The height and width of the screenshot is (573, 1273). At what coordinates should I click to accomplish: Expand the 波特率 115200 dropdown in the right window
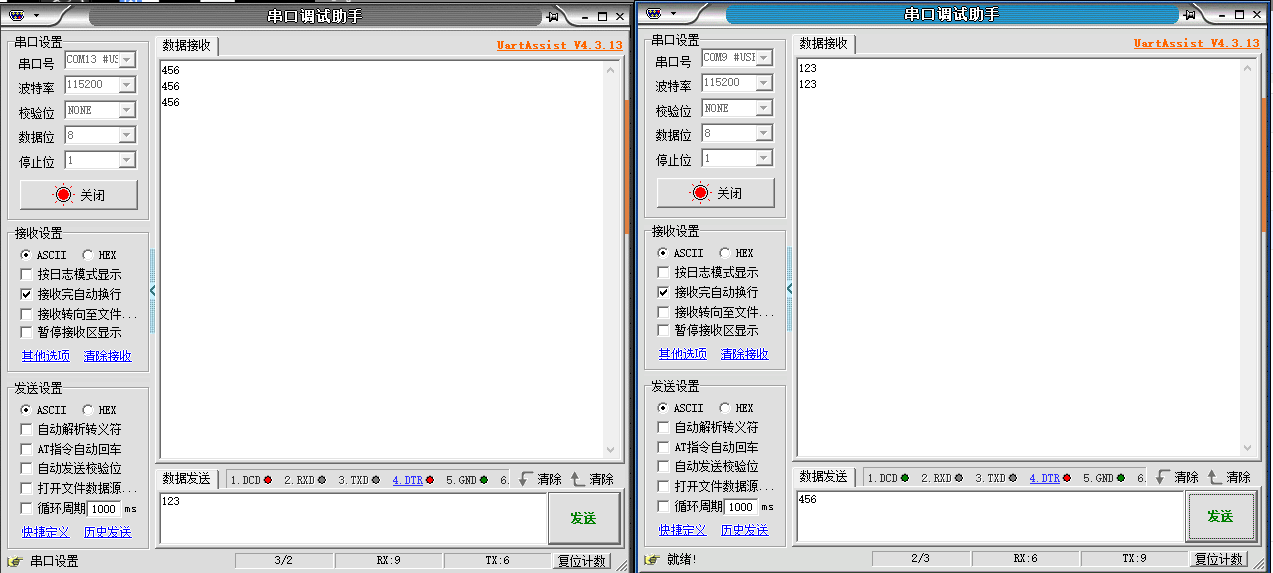pos(763,83)
